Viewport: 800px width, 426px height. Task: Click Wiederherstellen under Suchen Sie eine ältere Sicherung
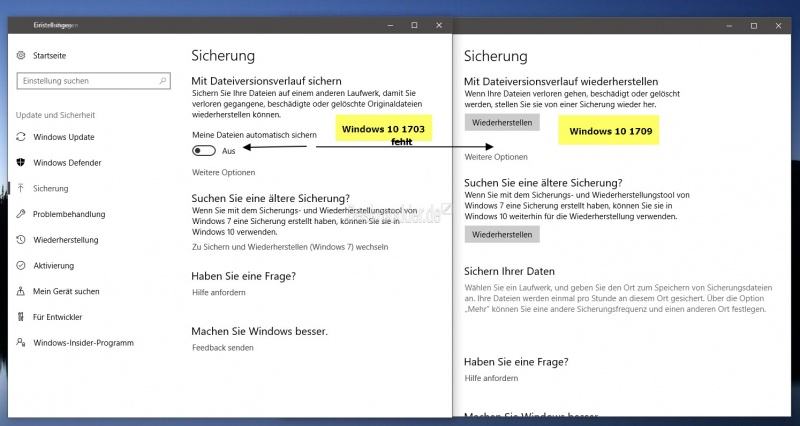[502, 235]
